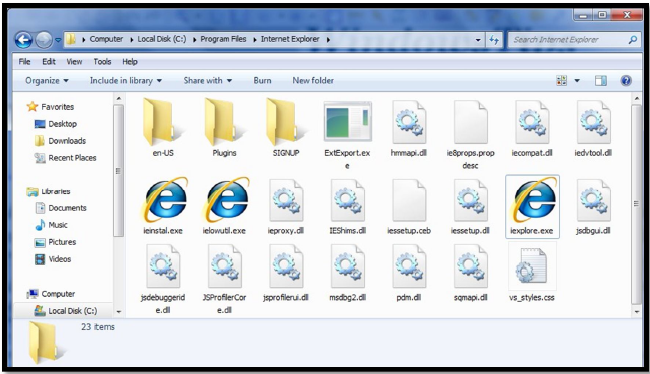
Task: Select the iecompat.dll file
Action: coord(532,129)
